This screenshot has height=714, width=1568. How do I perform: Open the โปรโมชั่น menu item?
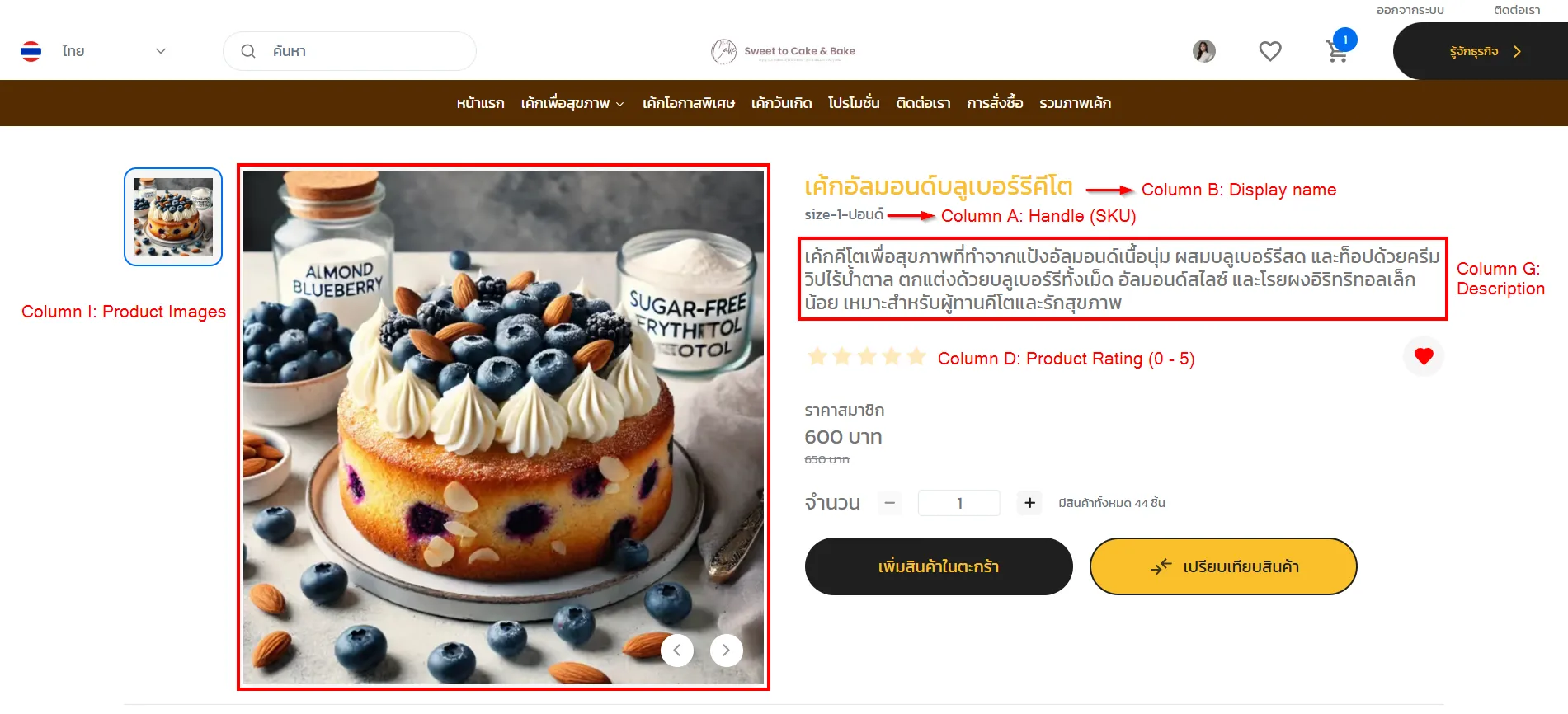(854, 103)
